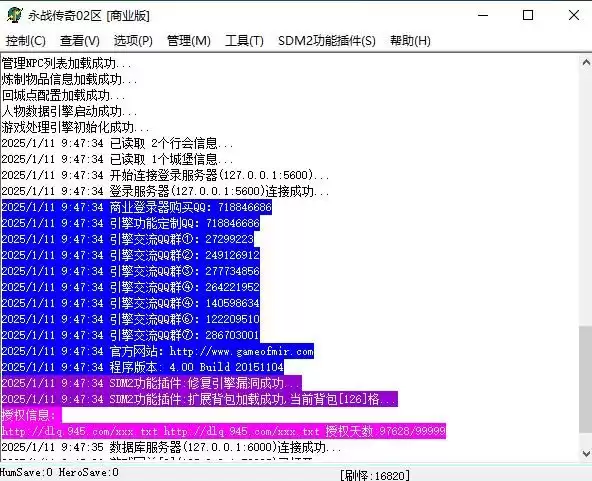The width and height of the screenshot is (592, 481).
Task: Select line 引擎交流QQ群⑥: 122209510
Action: (131, 319)
